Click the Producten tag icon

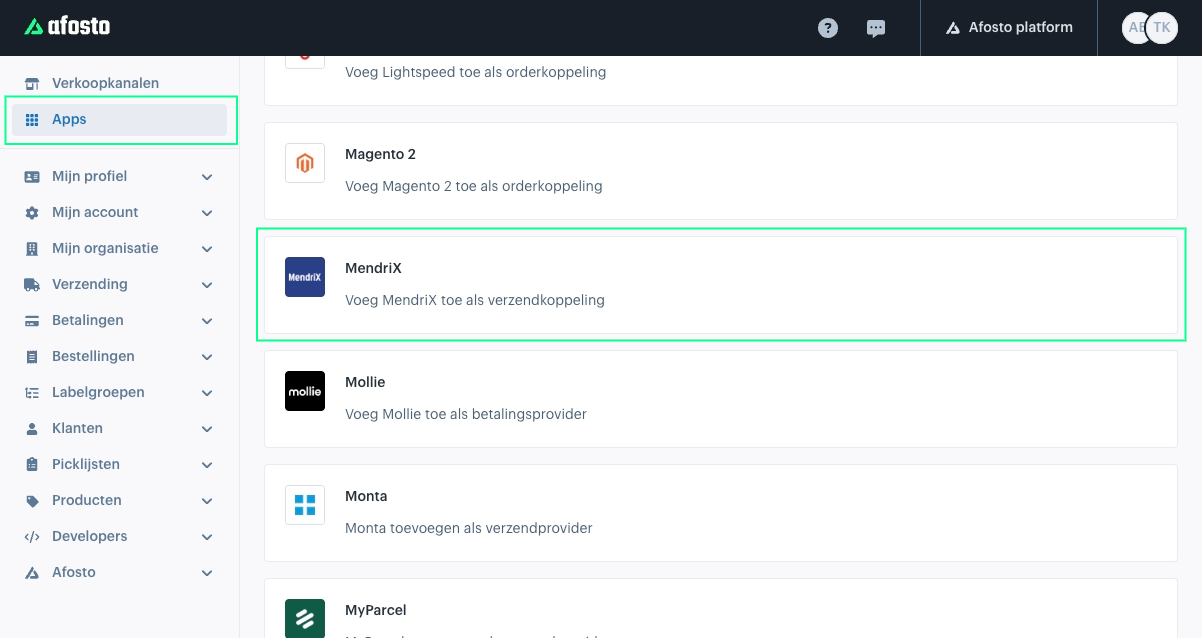(32, 500)
